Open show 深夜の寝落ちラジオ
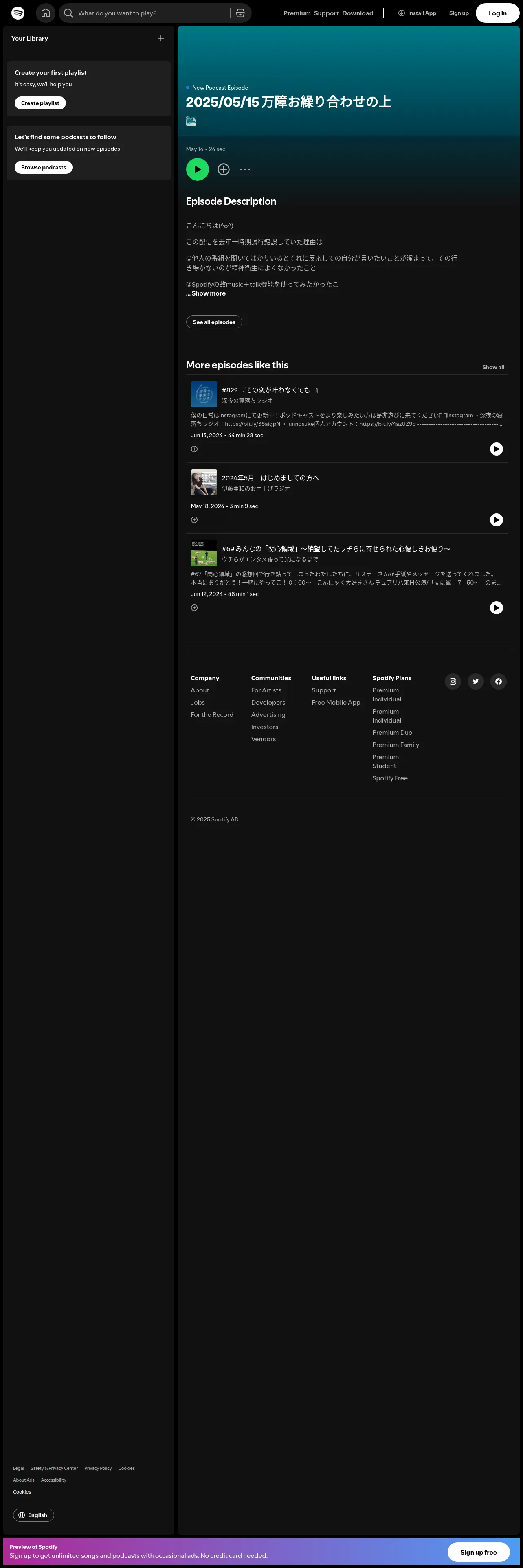 (247, 401)
